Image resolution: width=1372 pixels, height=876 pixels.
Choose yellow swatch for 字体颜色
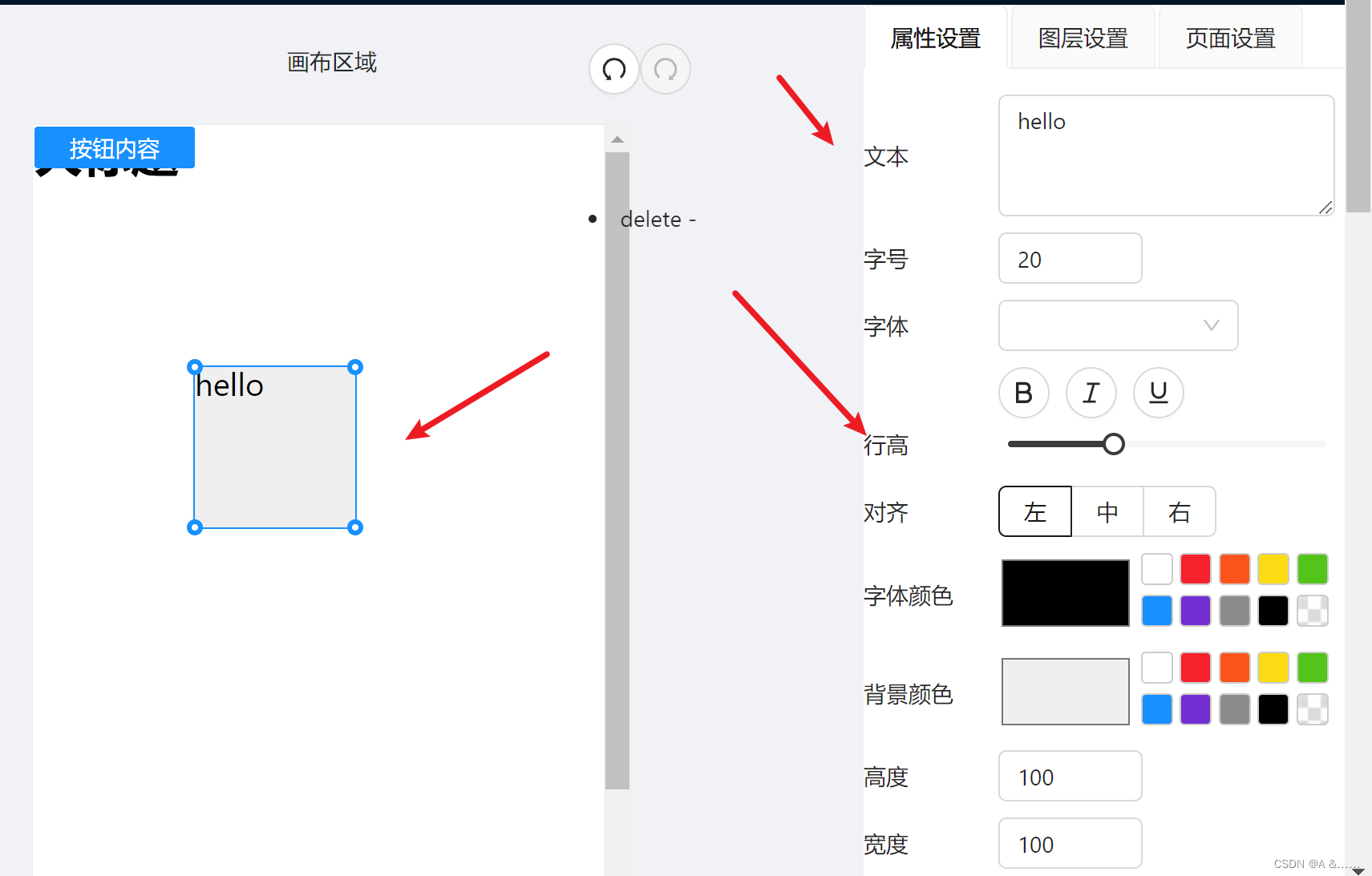[x=1273, y=569]
